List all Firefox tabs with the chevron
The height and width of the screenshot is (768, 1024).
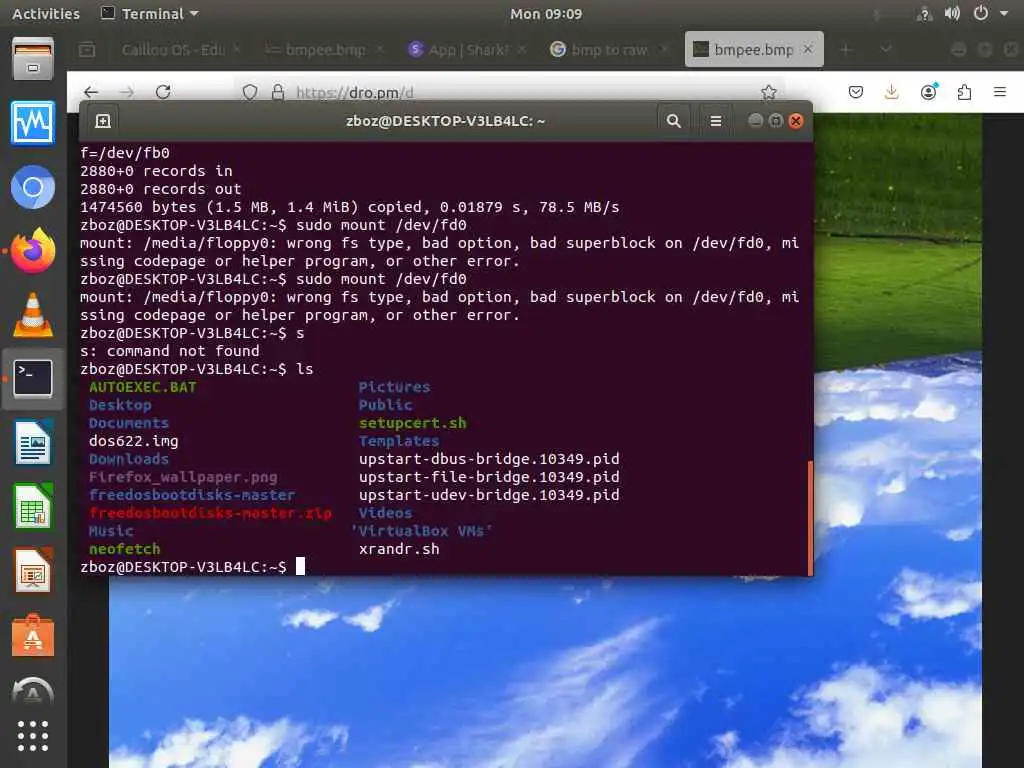886,49
